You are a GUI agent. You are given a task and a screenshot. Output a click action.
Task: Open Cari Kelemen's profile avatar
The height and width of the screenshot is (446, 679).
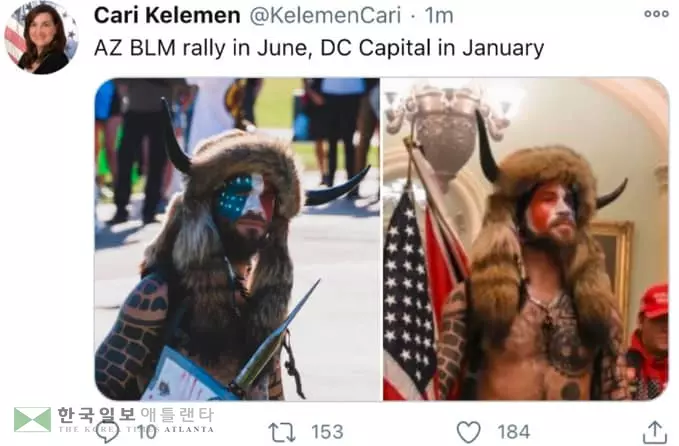[41, 38]
